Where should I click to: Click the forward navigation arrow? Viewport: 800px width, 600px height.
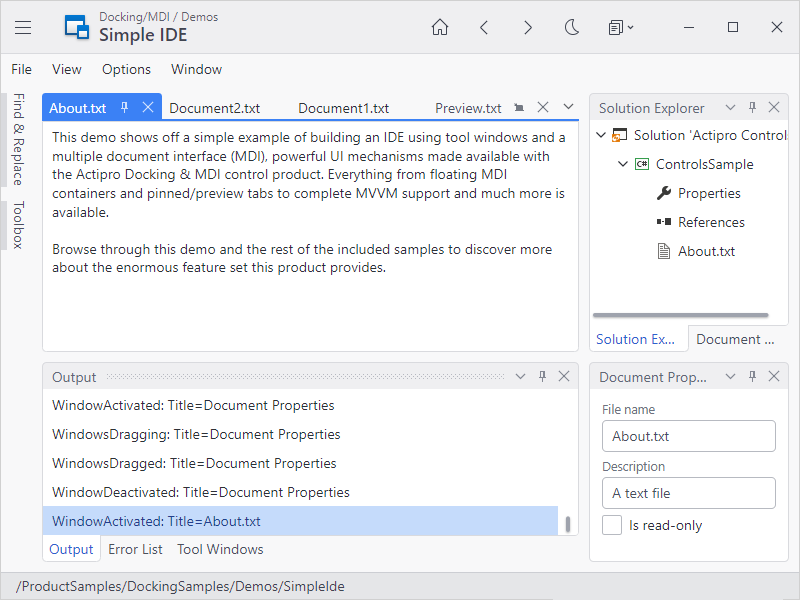(x=528, y=27)
